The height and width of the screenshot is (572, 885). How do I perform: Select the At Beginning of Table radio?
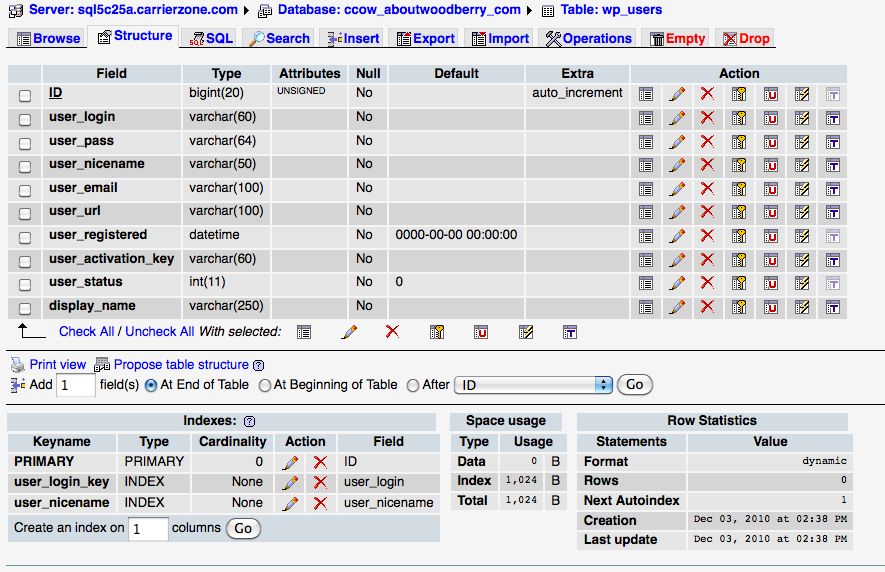point(265,385)
